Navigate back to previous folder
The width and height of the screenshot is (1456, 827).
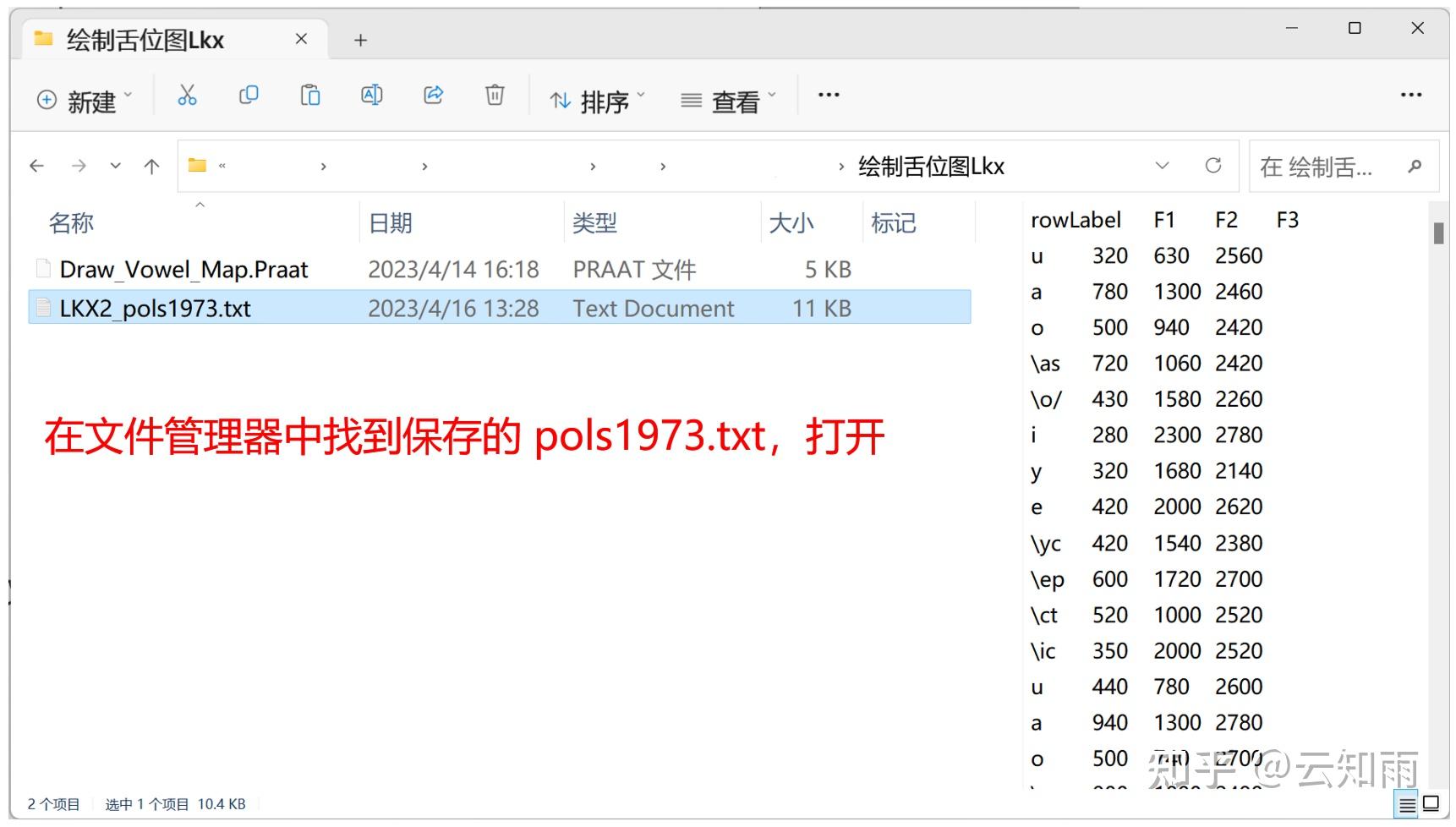(36, 166)
